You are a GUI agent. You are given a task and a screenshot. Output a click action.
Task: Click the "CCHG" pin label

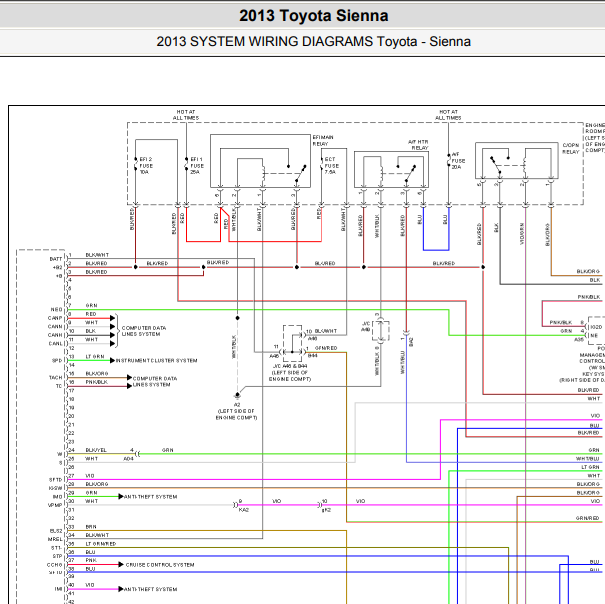[x=54, y=565]
